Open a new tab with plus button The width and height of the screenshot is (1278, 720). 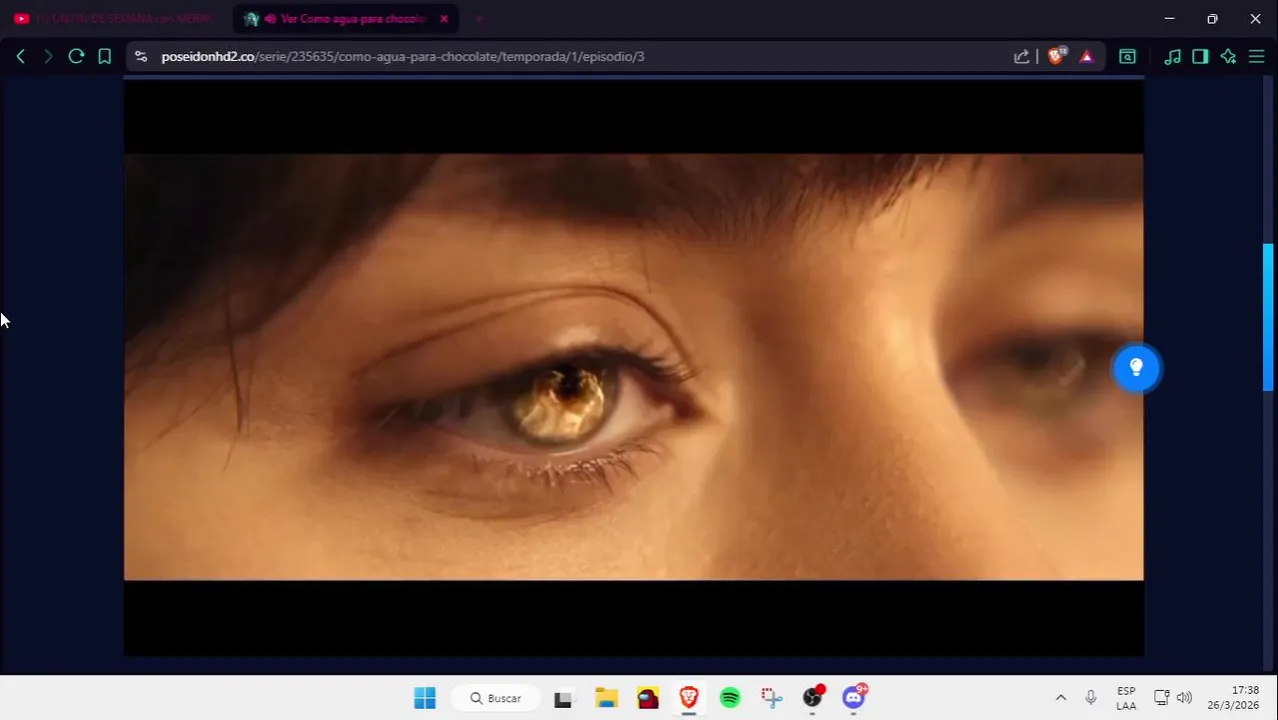(x=479, y=19)
